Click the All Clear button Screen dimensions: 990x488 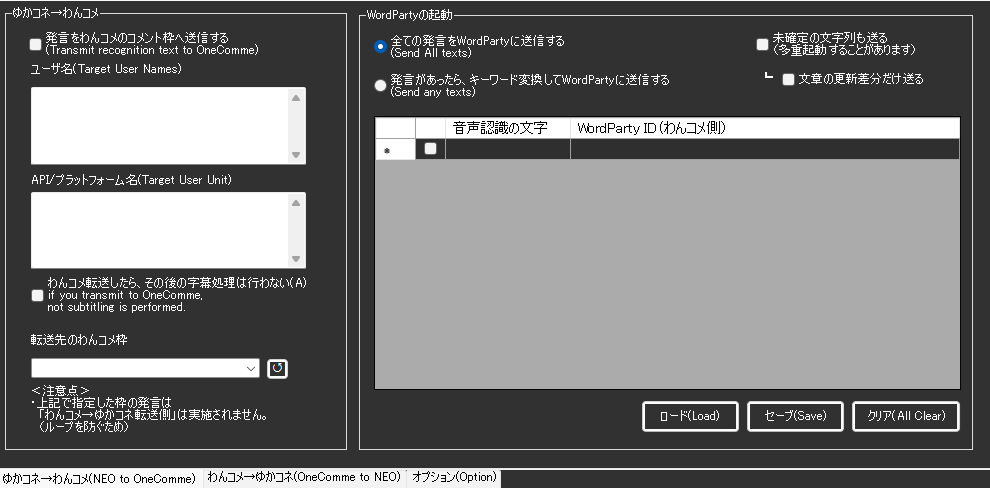coord(906,416)
